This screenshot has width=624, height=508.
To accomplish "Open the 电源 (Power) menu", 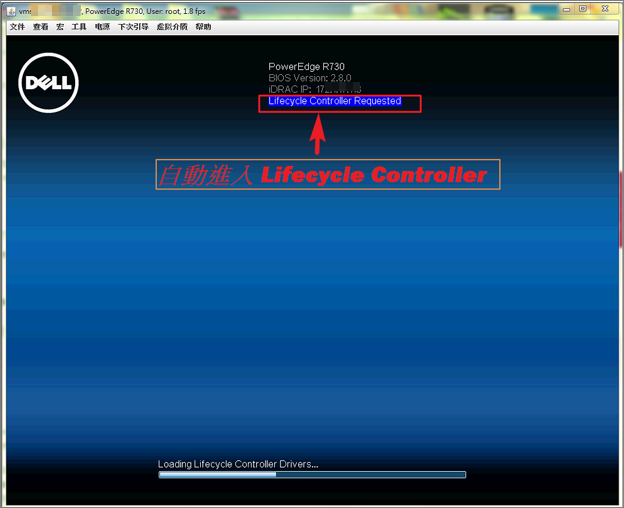I will (x=102, y=27).
